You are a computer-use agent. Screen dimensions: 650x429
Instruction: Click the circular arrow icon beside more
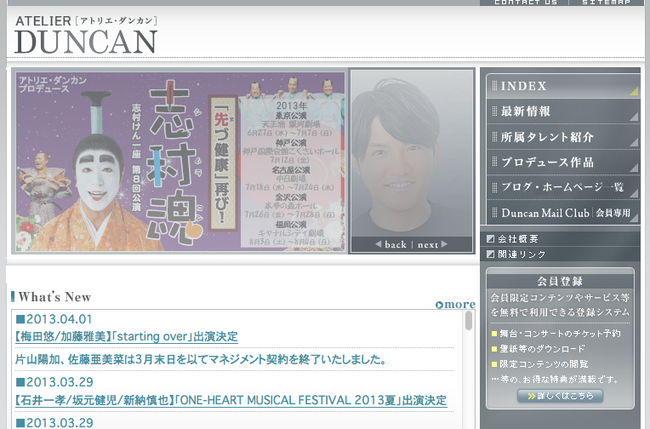click(439, 305)
